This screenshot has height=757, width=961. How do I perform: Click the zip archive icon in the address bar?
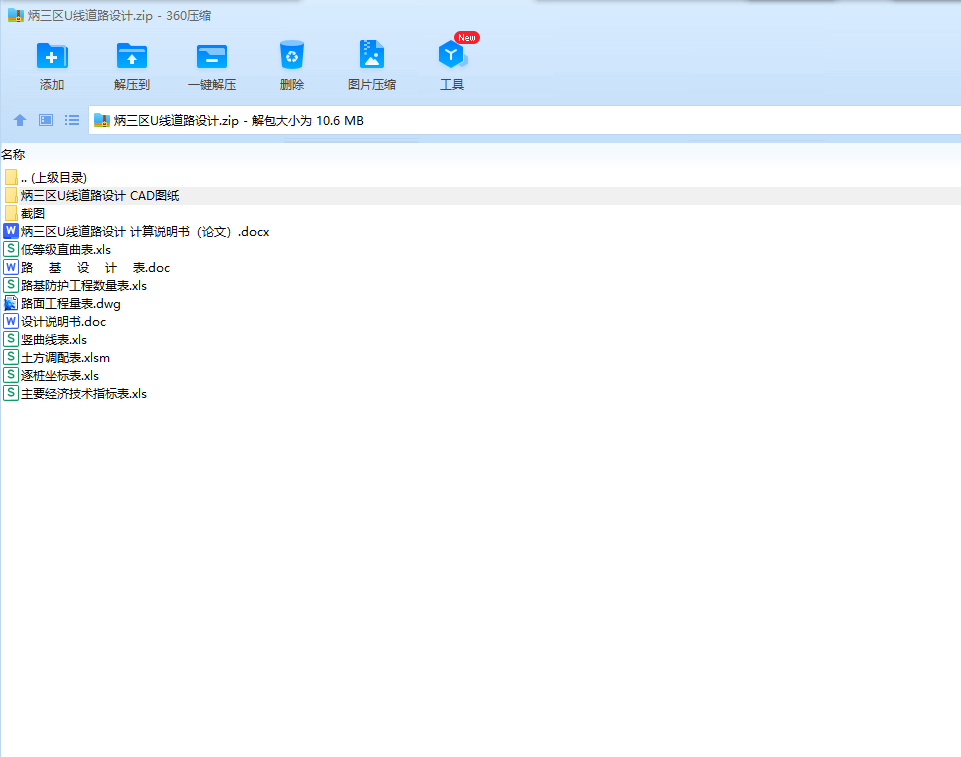[x=102, y=120]
